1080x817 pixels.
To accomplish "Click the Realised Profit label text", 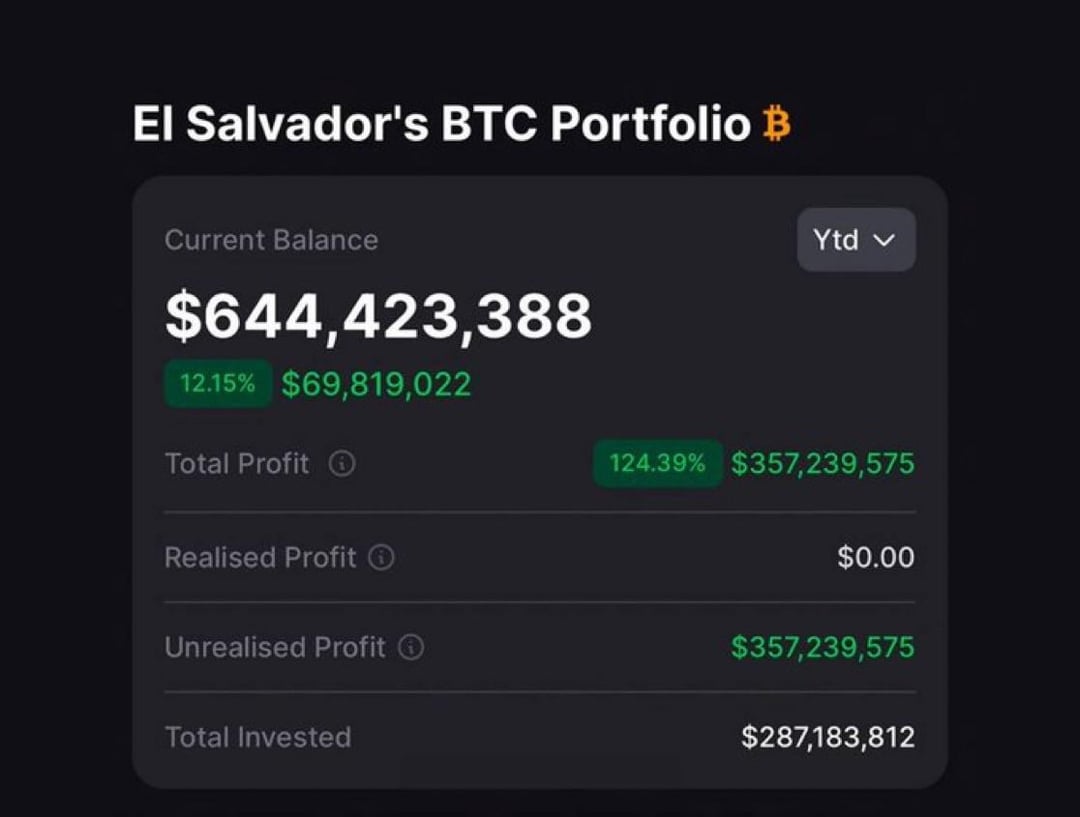I will [260, 557].
